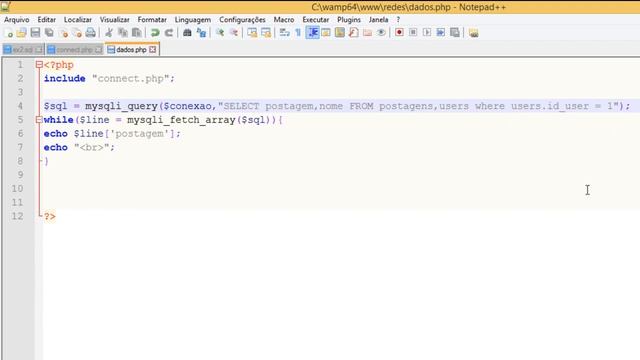Click the closing ?> tag

pos(49,216)
